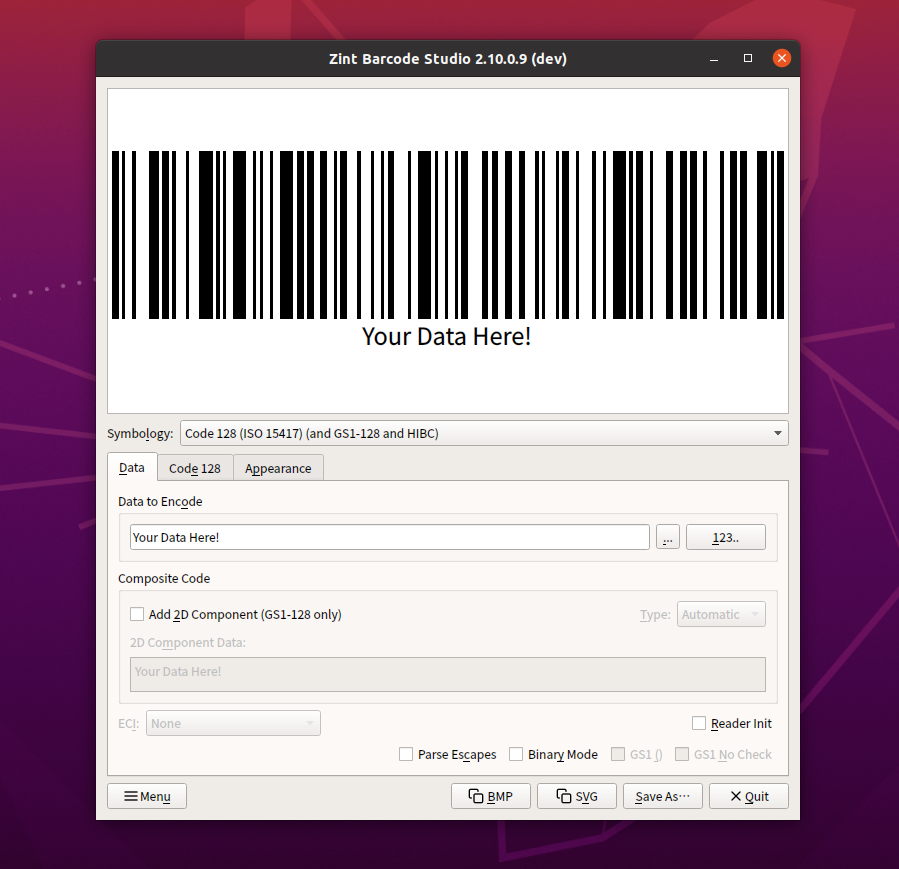This screenshot has width=899, height=869.
Task: Switch to the Code 128 tab
Action: (194, 467)
